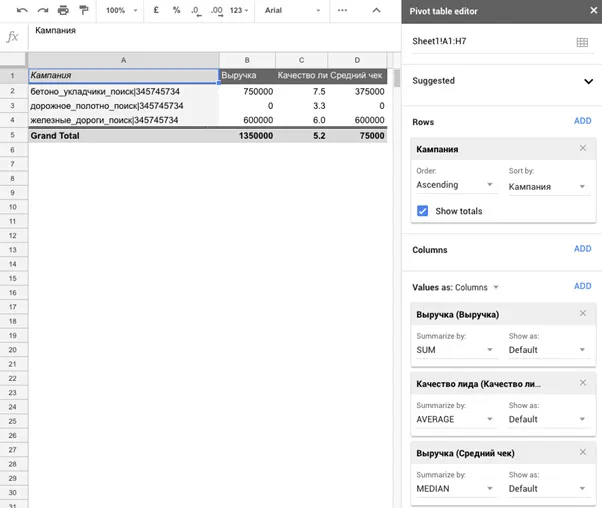
Task: Select cell дорожное_полотно_поиск|345745734
Action: [123, 106]
